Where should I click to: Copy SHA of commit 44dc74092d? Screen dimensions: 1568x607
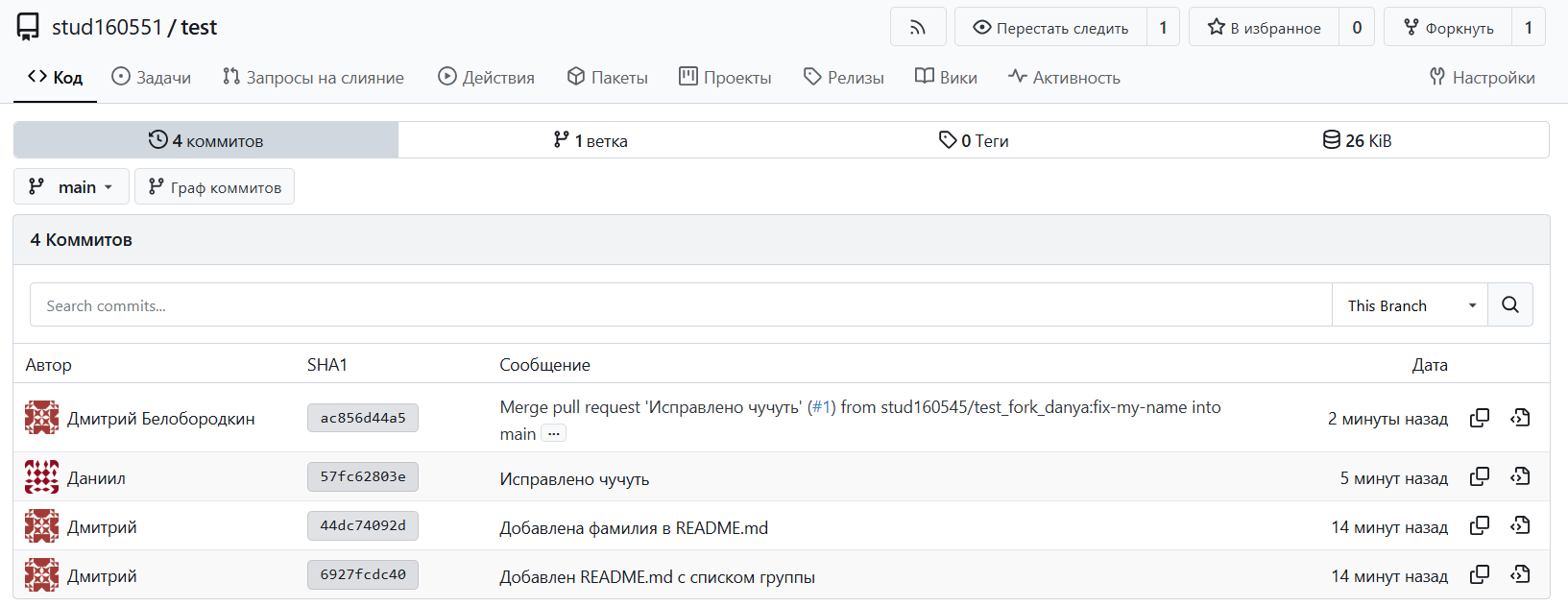1480,525
